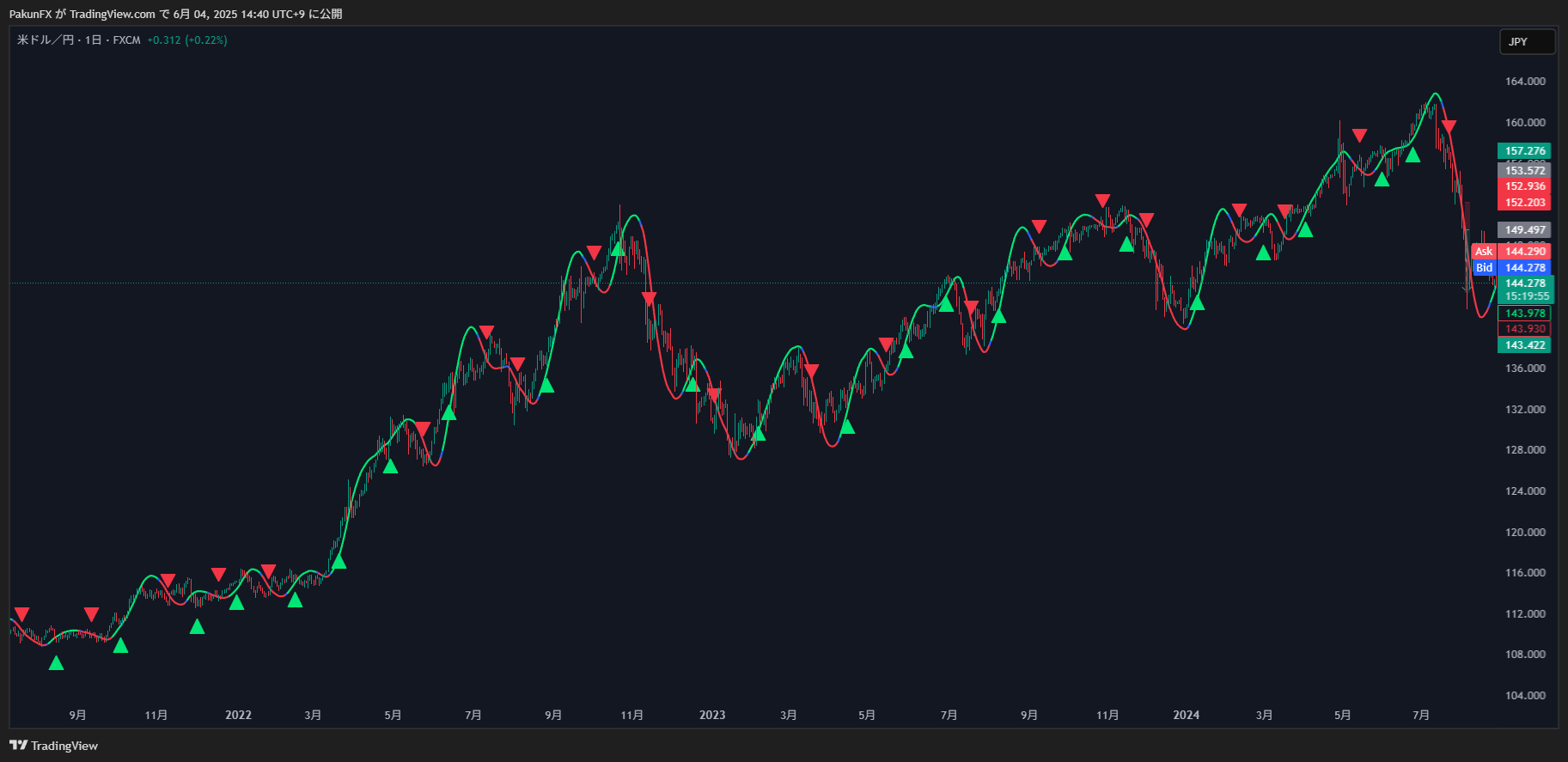The width and height of the screenshot is (1568, 762).
Task: Click the 164.000 price axis tick
Action: click(x=1525, y=82)
